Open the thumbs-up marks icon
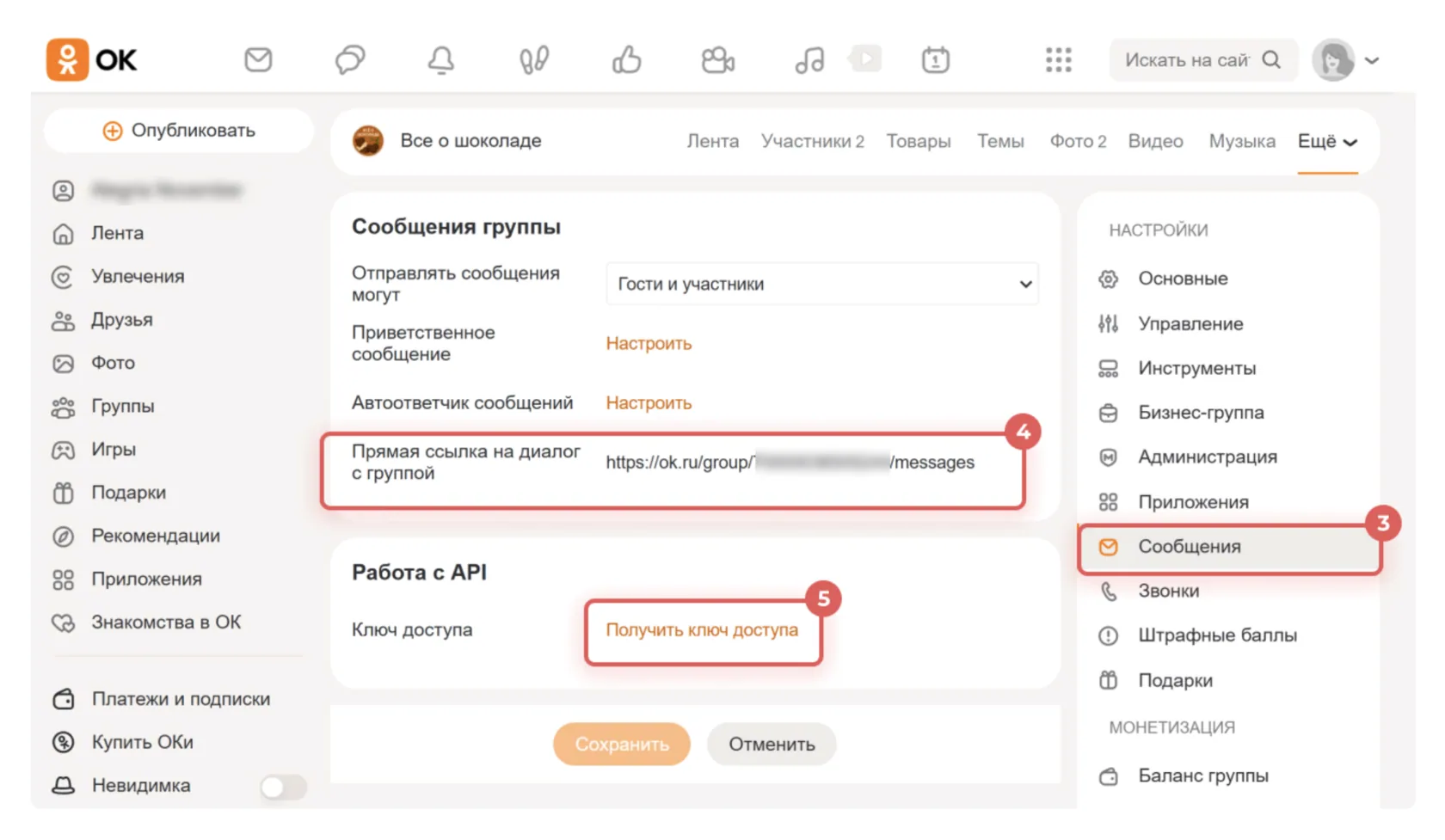 point(626,59)
